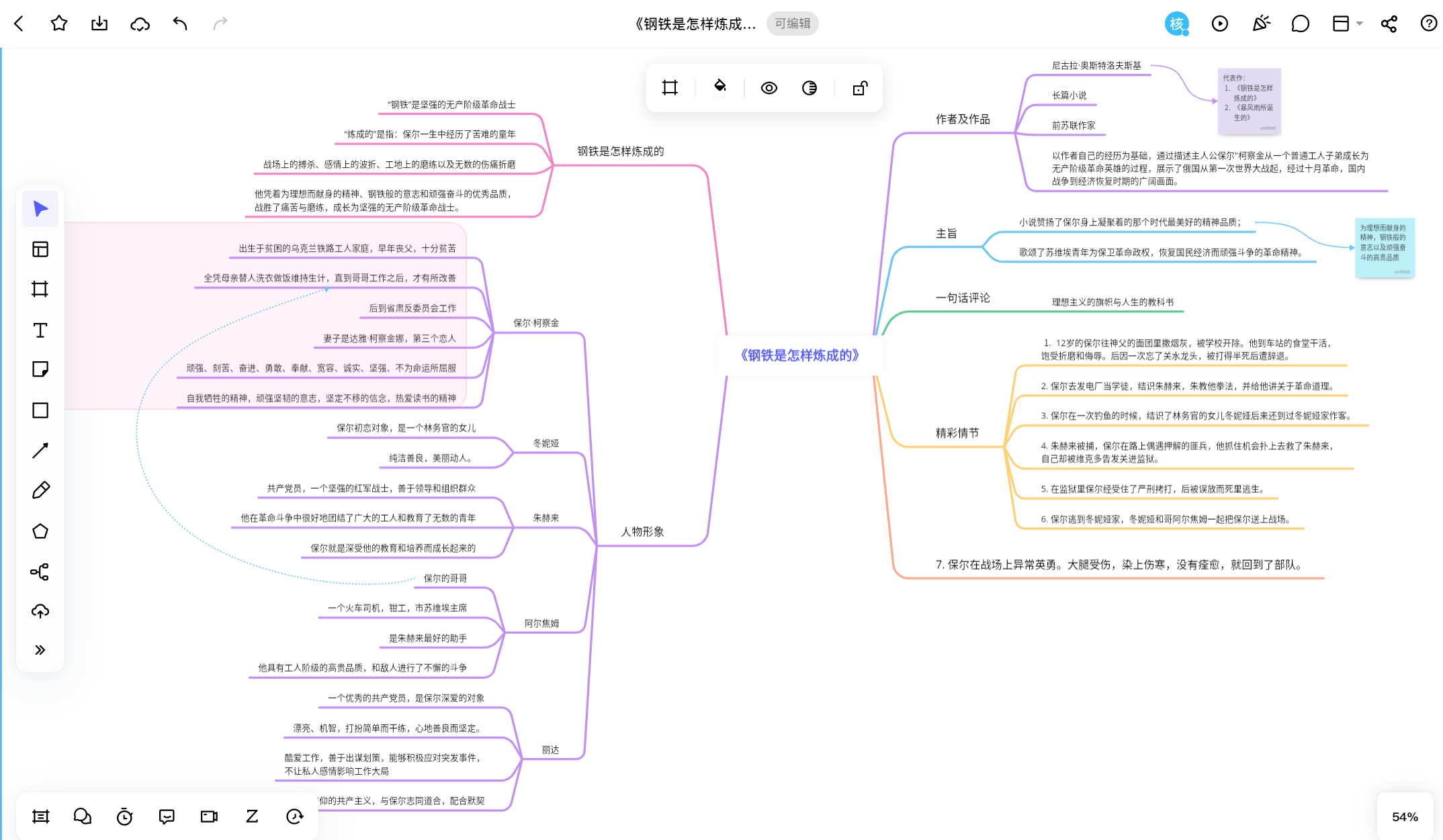The width and height of the screenshot is (1443, 840).
Task: Select the 作者及作品 branch node
Action: (x=963, y=120)
